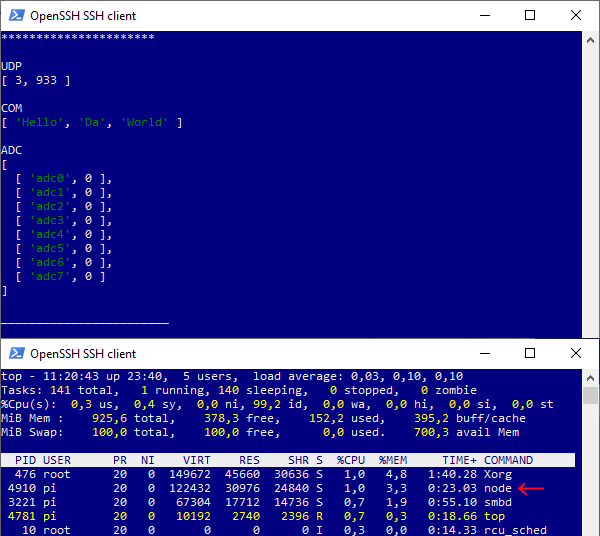Image resolution: width=600 pixels, height=536 pixels.
Task: Click the '%CPU' column header
Action: 351,460
